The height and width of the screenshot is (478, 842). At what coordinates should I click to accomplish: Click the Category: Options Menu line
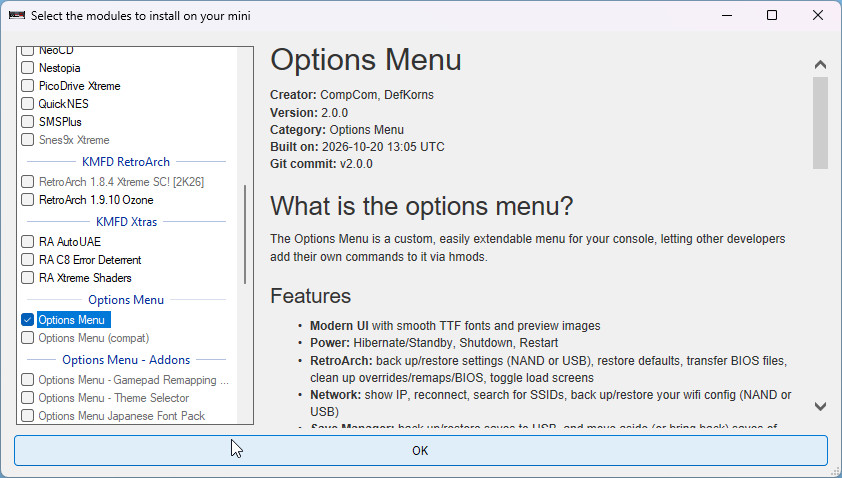tap(337, 130)
